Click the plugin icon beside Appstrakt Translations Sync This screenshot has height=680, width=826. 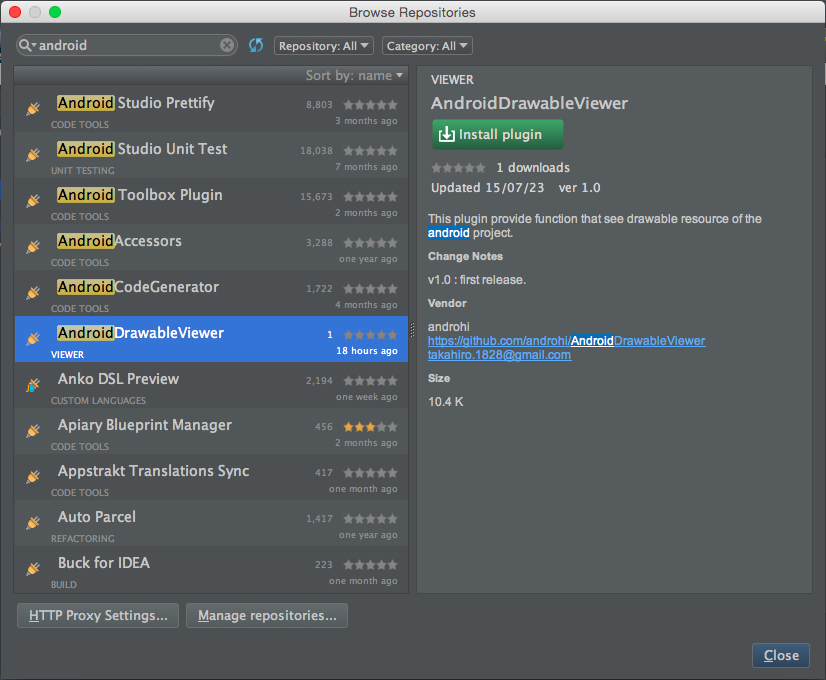33,476
